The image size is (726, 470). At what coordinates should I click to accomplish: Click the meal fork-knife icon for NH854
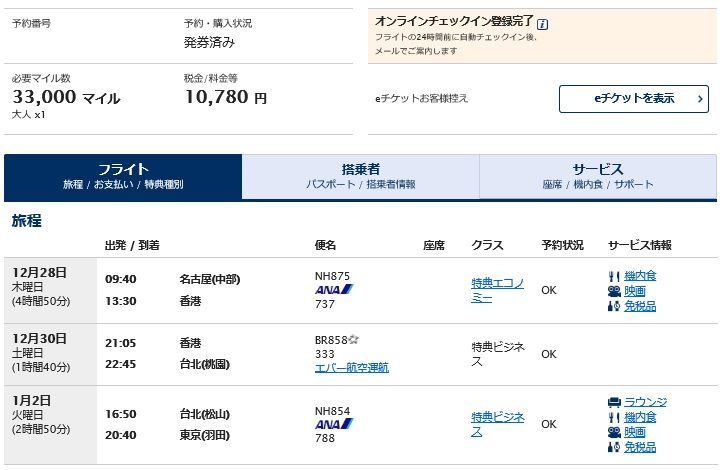(x=614, y=417)
